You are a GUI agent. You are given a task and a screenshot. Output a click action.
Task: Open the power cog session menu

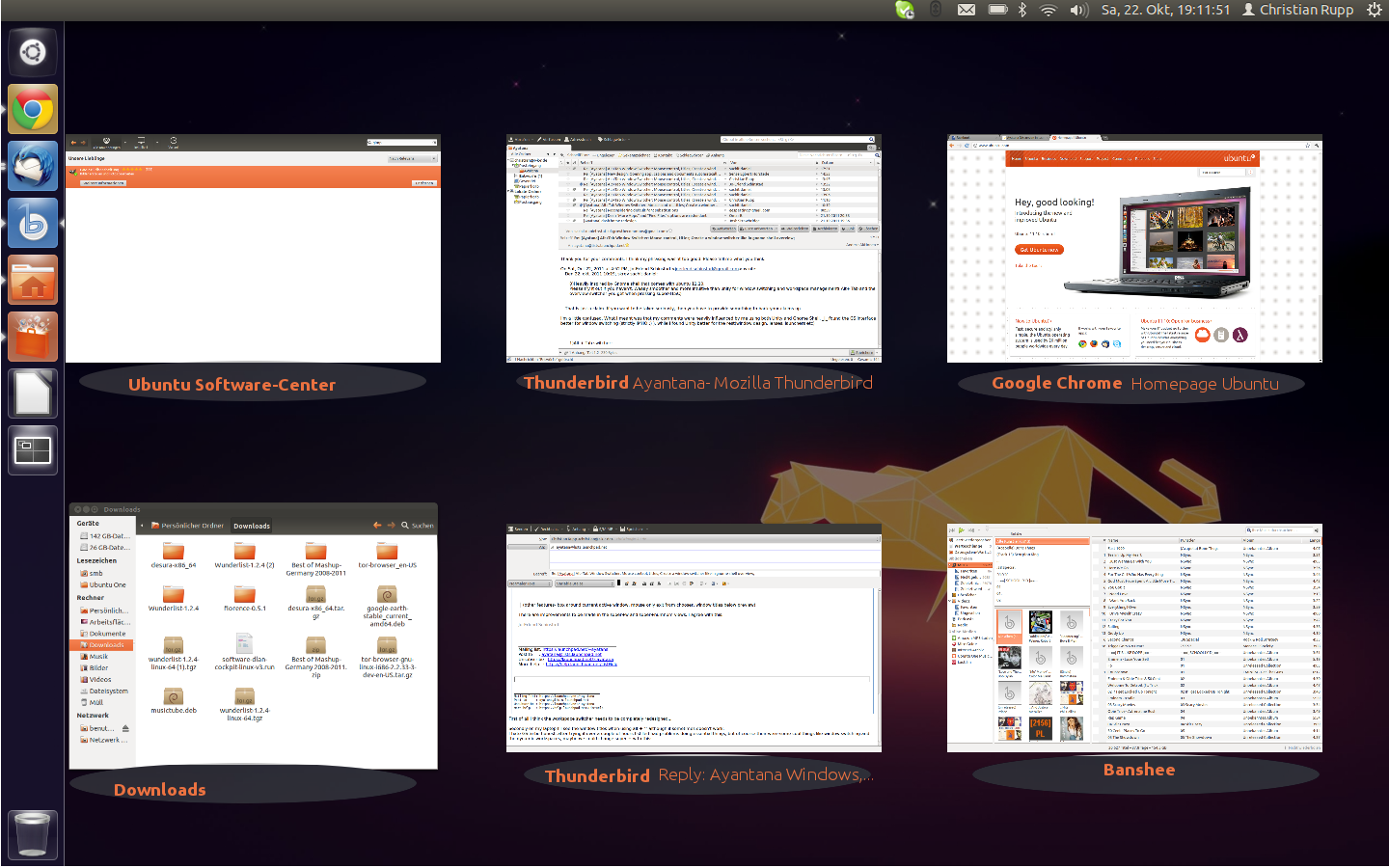coord(1375,10)
